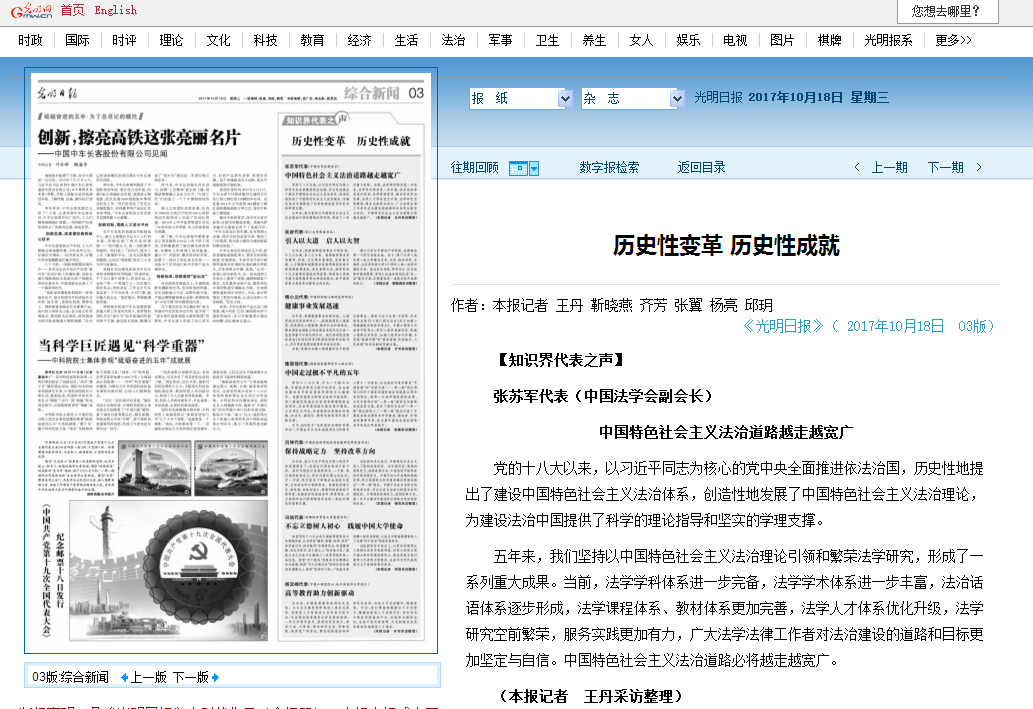Expand 更多>> navigation menu

pyautogui.click(x=953, y=41)
